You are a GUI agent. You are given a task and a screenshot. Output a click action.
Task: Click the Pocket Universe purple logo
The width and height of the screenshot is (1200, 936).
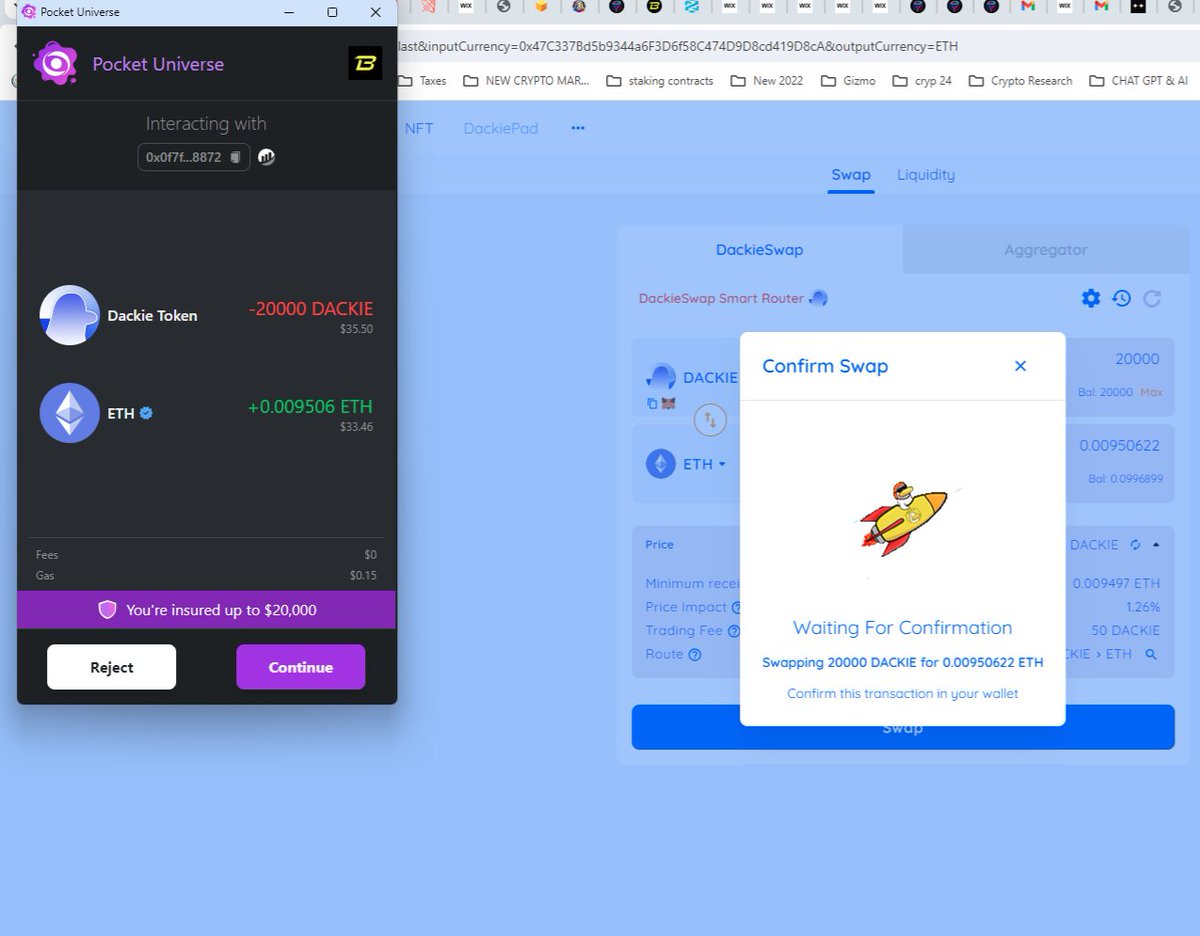click(55, 63)
